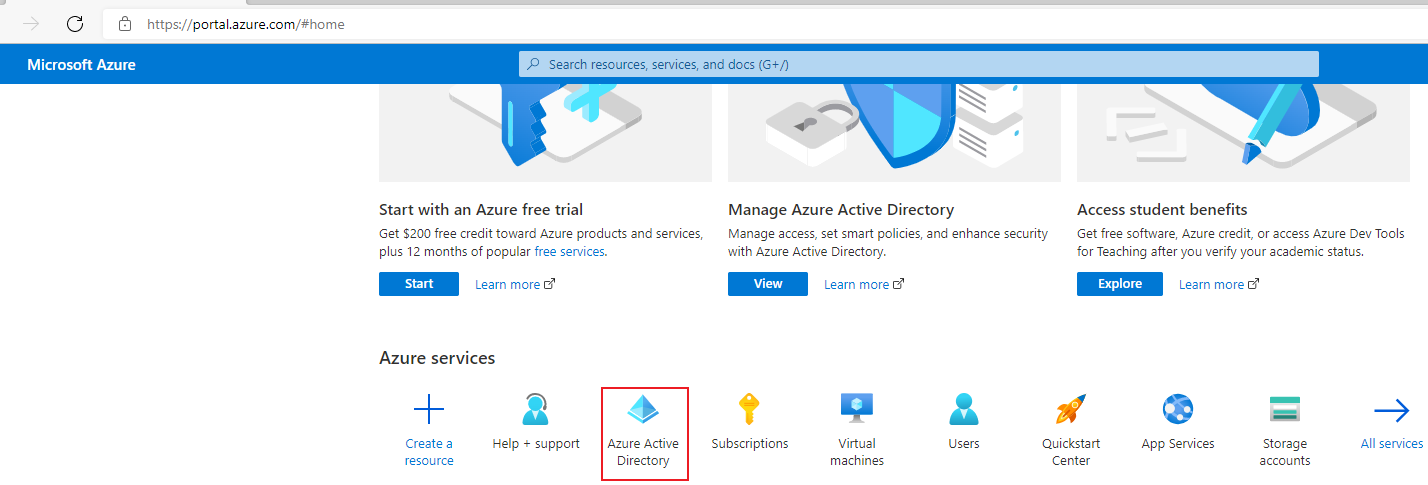Open Help + support service icon
1428x485 pixels.
(536, 409)
